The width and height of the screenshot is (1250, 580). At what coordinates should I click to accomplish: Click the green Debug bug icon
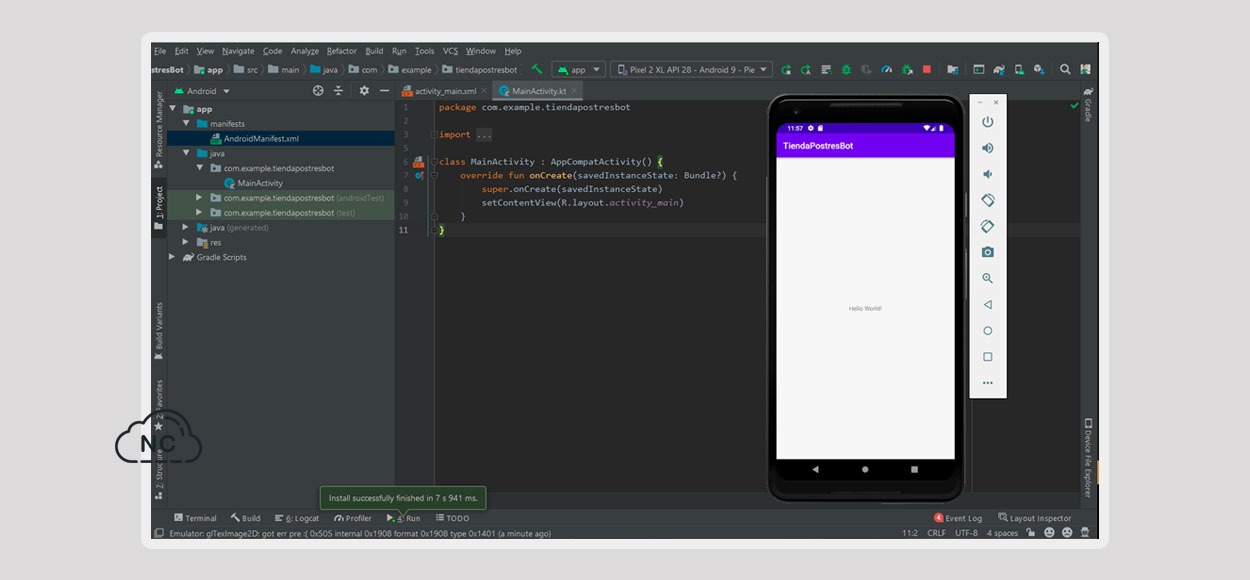846,70
